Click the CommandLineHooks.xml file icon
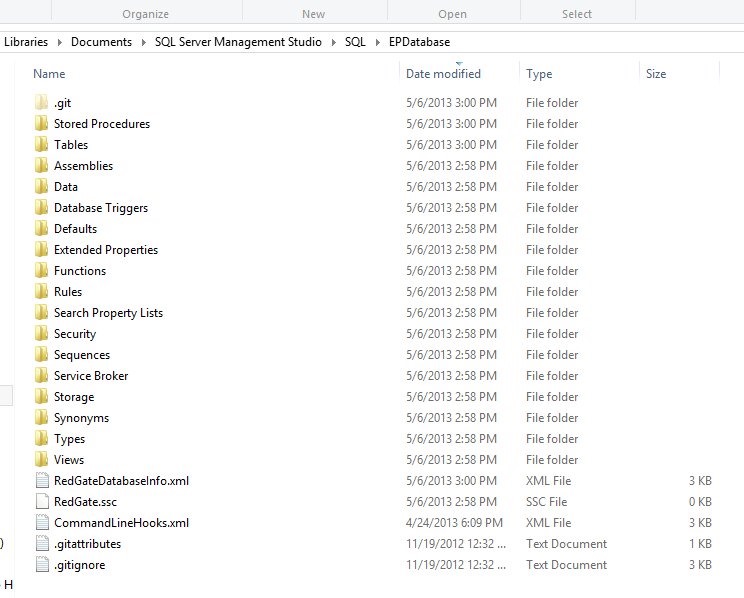The width and height of the screenshot is (744, 598). point(41,523)
